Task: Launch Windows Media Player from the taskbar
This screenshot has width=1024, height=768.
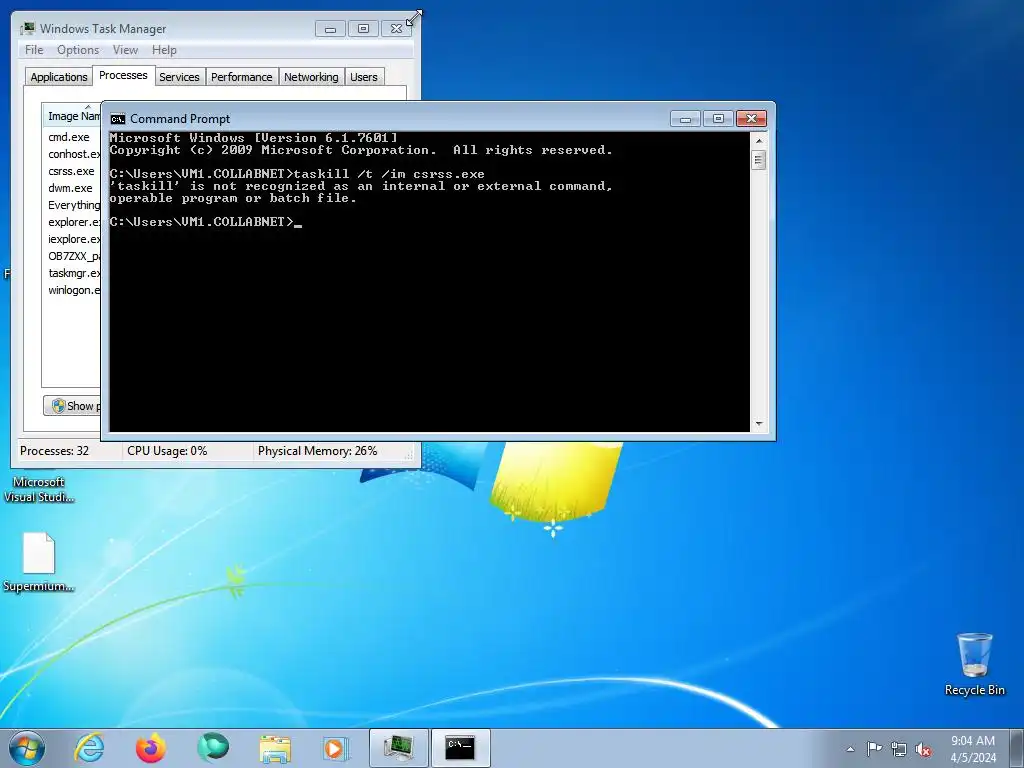Action: click(x=336, y=748)
